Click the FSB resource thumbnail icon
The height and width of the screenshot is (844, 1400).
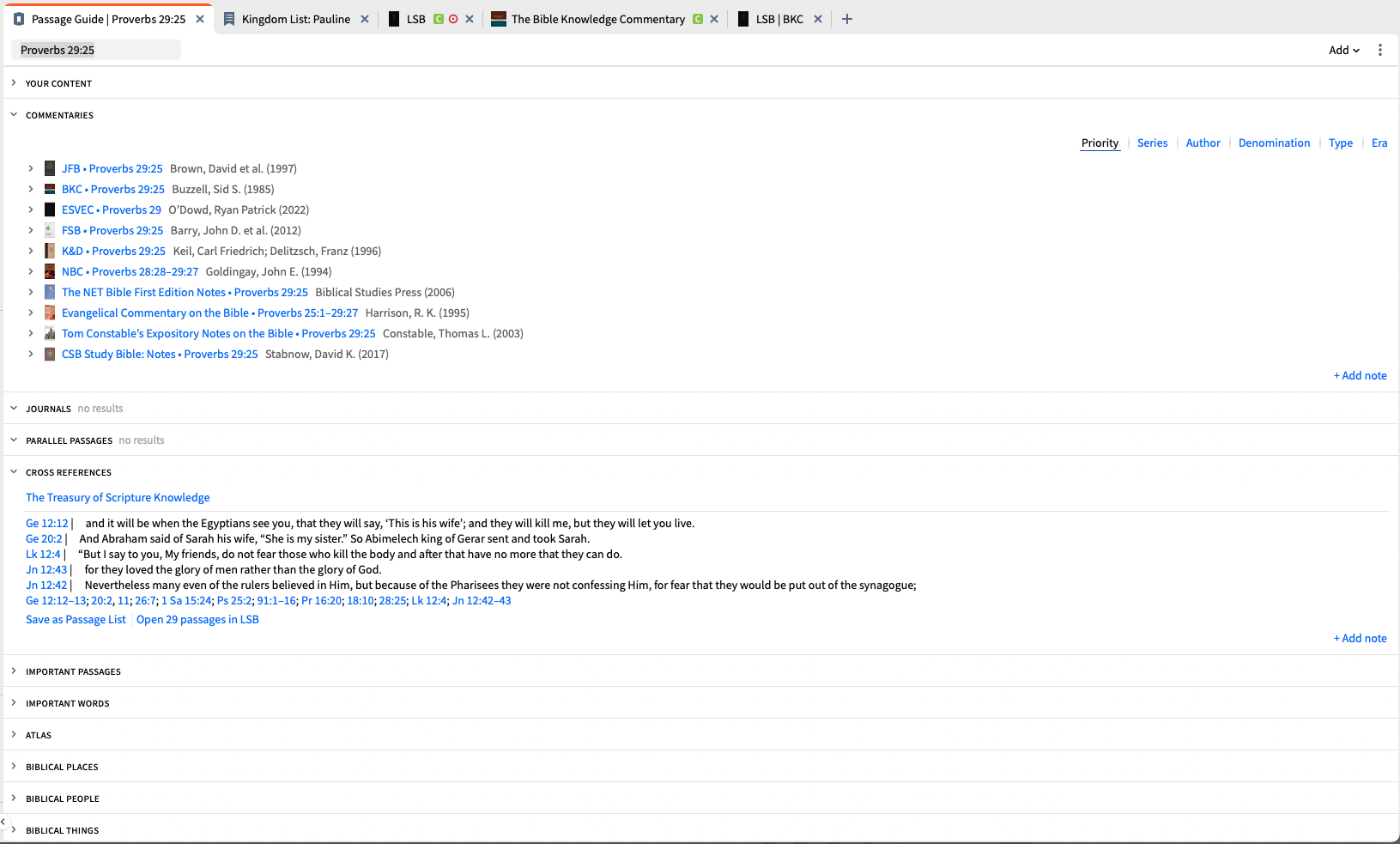coord(49,229)
